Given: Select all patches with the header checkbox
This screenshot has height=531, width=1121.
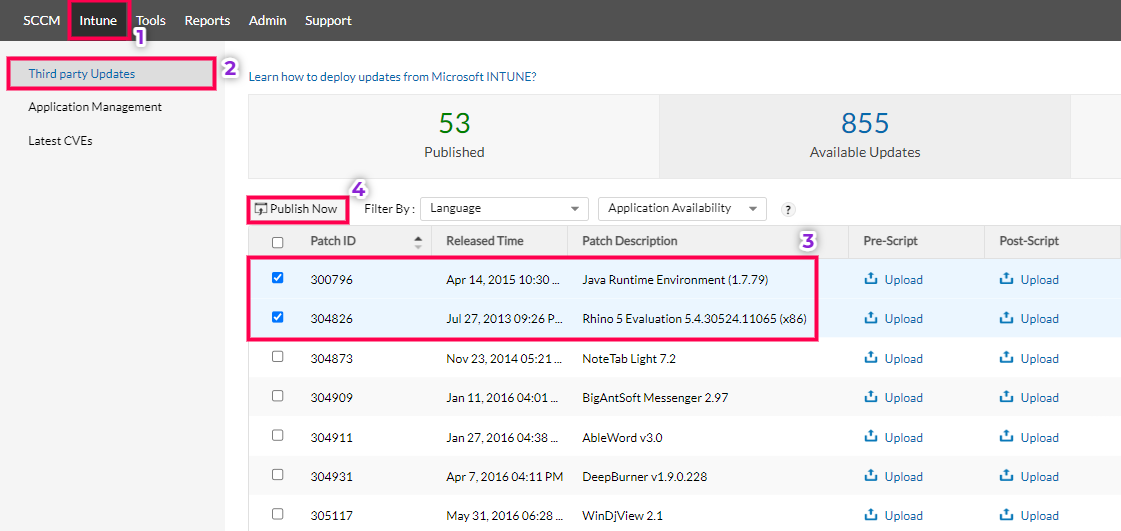Looking at the screenshot, I should (278, 242).
